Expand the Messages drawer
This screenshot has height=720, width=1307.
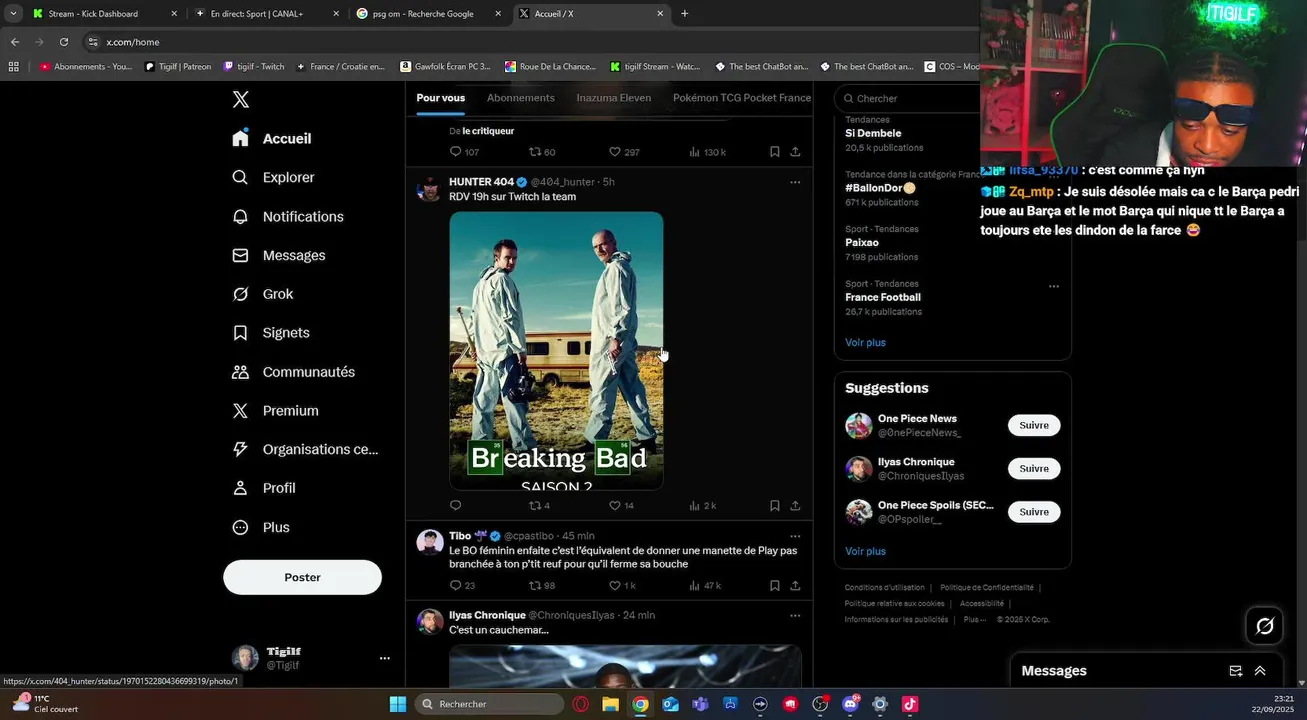pos(1260,671)
